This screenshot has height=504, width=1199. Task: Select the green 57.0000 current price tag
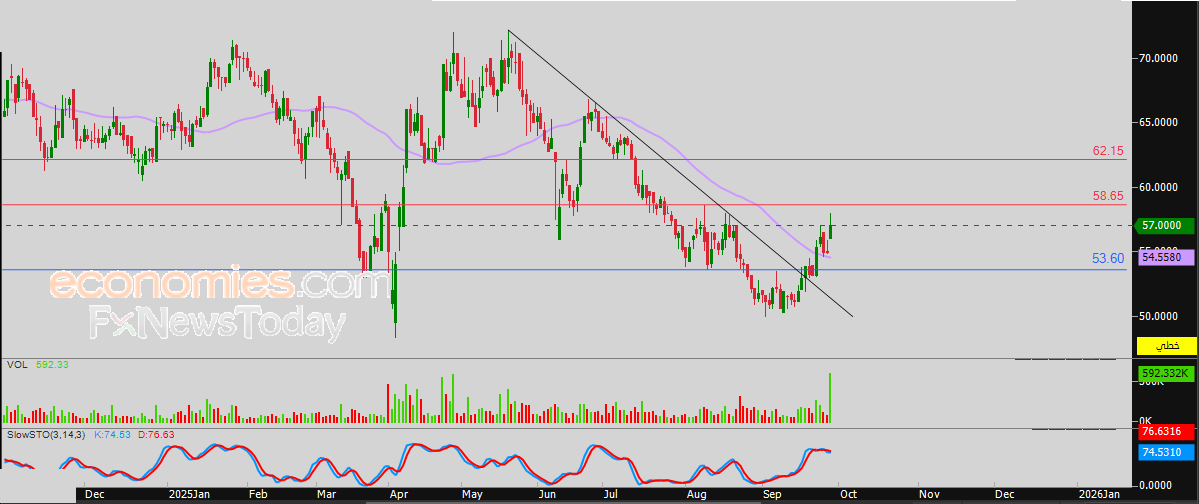point(1165,226)
